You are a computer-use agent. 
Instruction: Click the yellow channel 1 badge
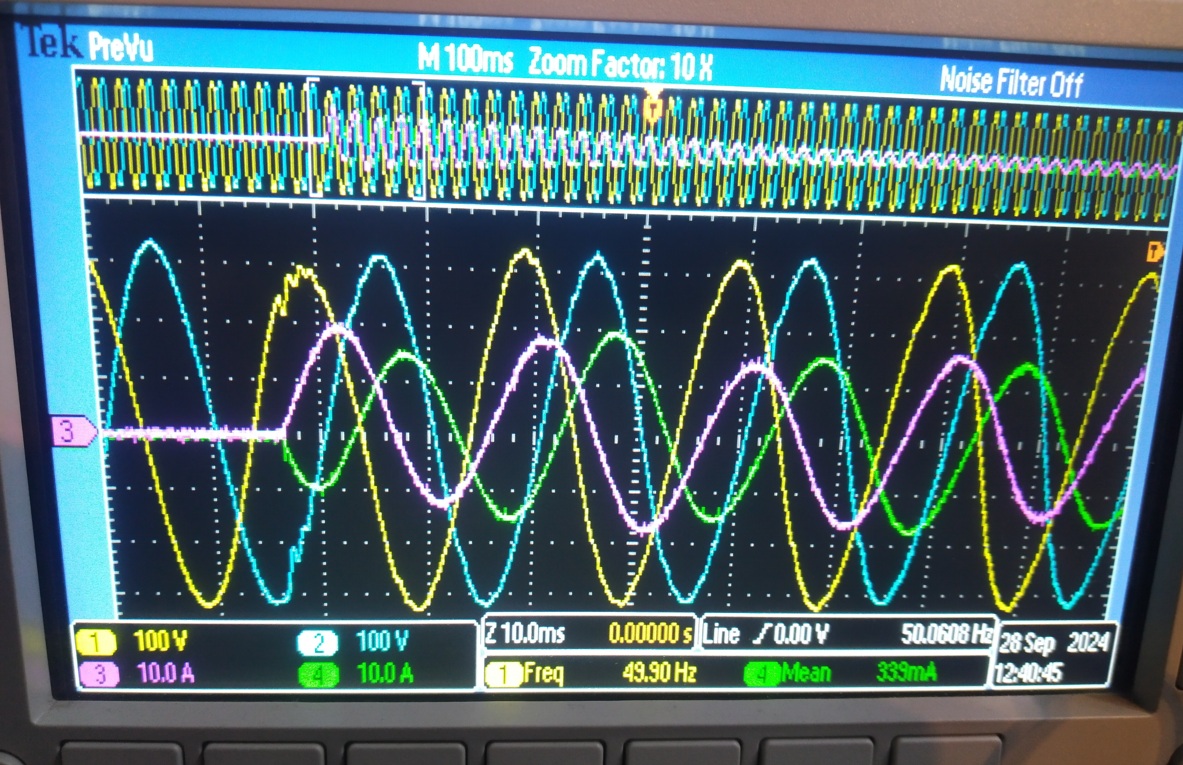(x=99, y=640)
